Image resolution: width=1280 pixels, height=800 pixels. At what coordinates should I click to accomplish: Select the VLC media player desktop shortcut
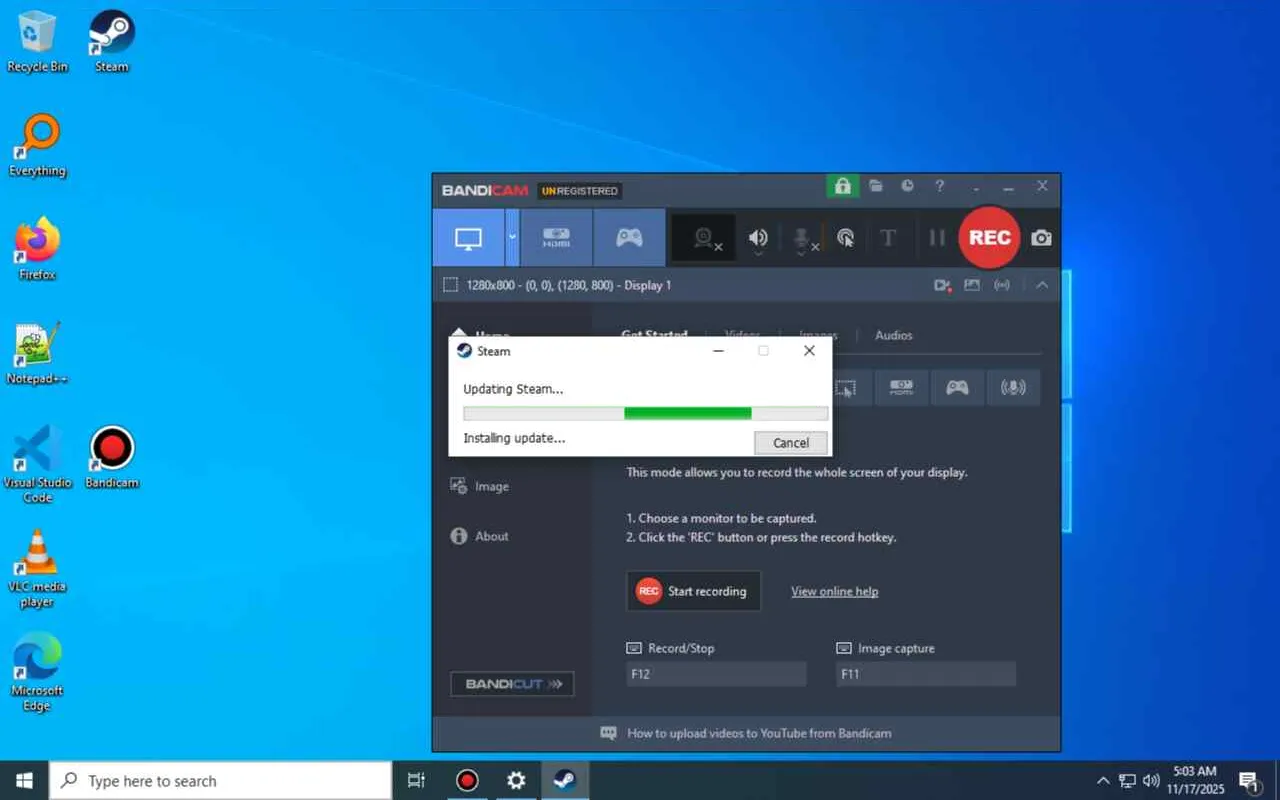(38, 569)
